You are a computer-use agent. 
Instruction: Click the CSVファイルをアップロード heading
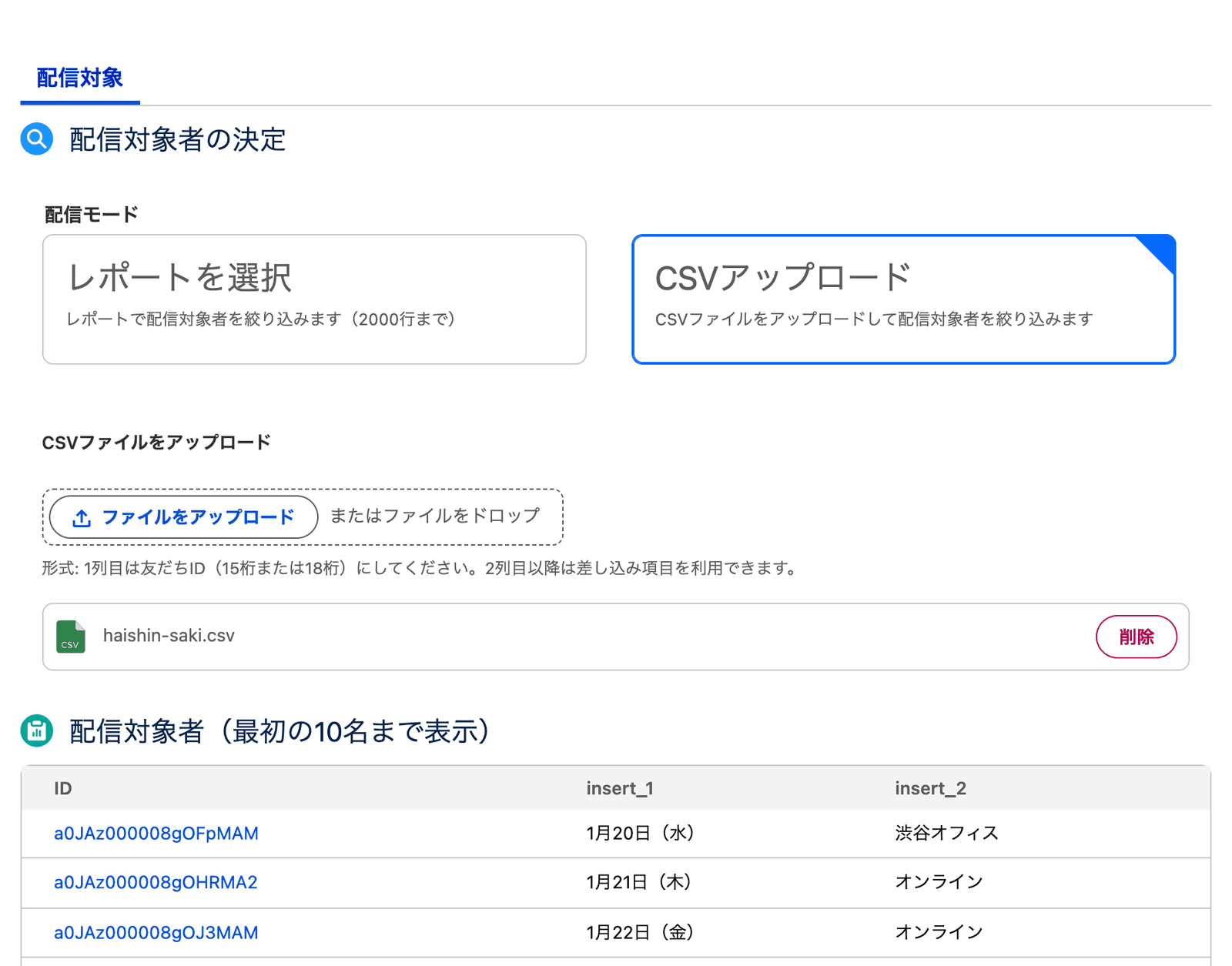point(156,443)
